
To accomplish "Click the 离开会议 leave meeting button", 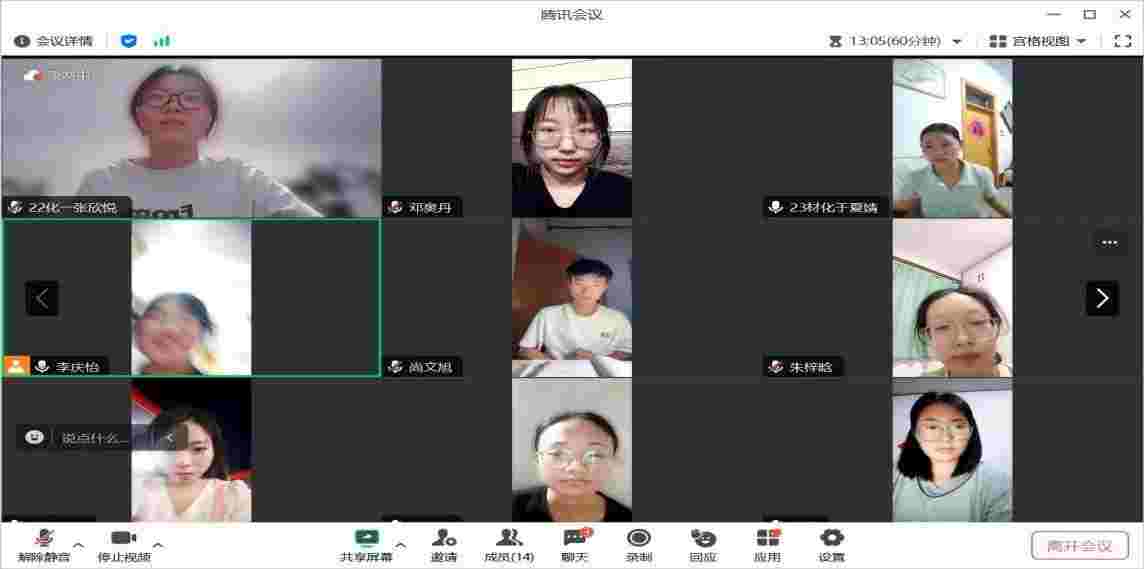I will [1079, 546].
